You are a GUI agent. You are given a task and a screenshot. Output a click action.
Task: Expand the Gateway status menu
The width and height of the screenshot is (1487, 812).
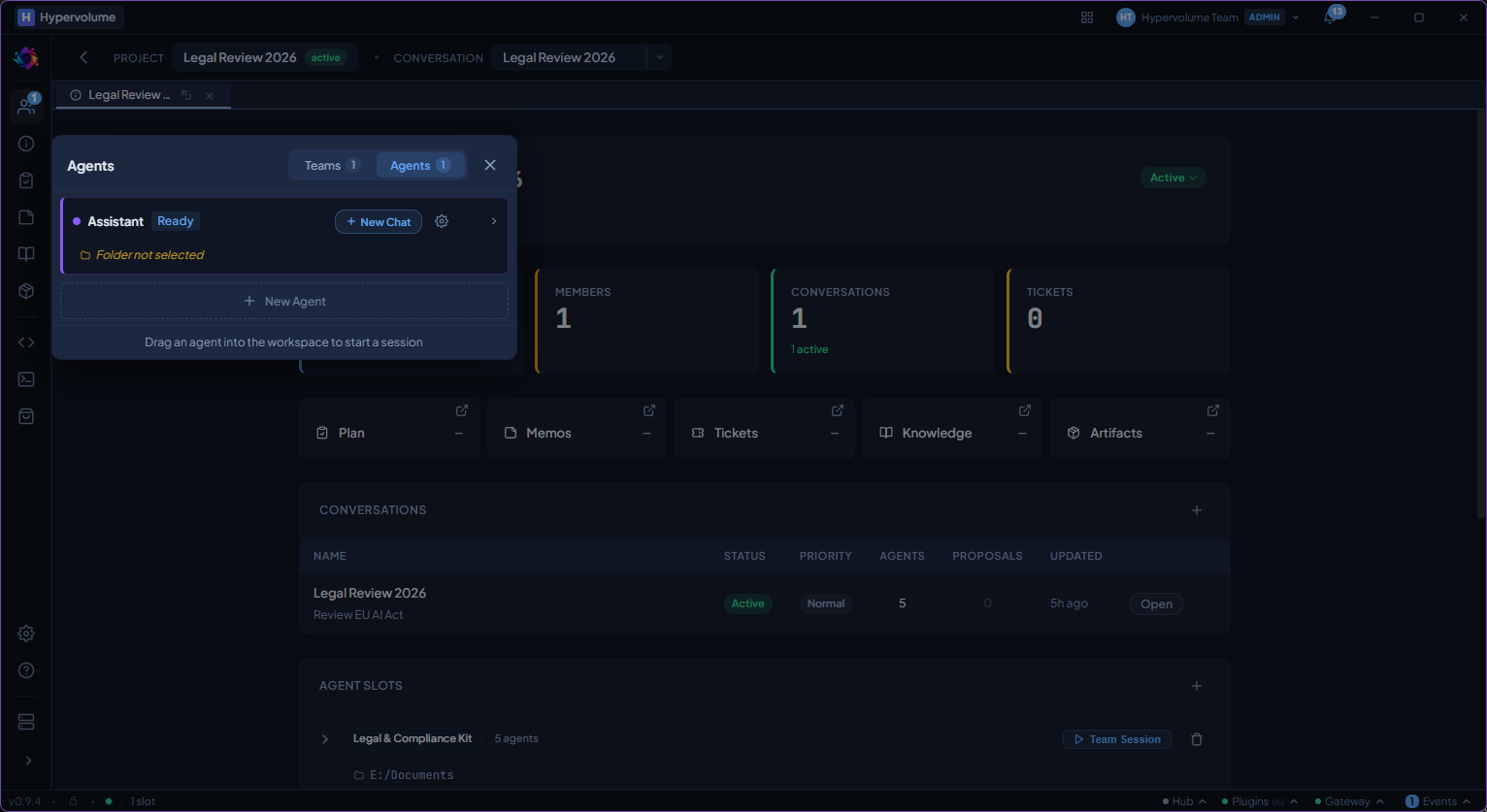click(x=1349, y=801)
